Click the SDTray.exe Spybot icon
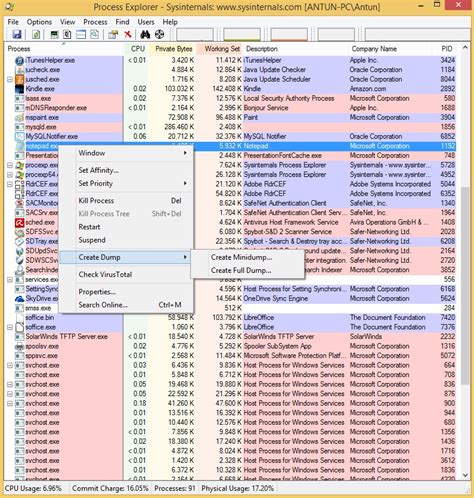Image resolution: width=474 pixels, height=498 pixels. (x=20, y=241)
